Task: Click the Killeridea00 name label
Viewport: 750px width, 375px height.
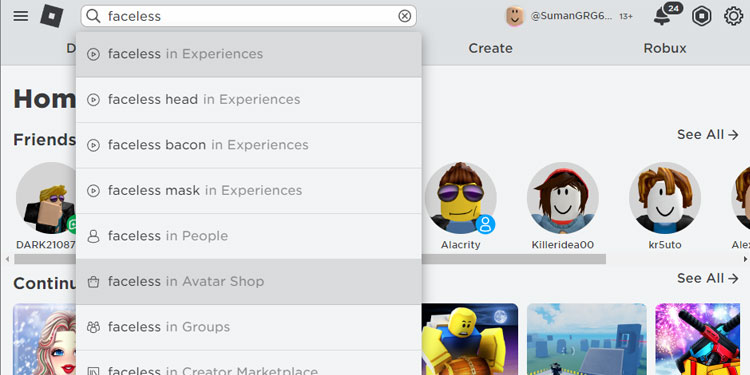Action: (562, 245)
